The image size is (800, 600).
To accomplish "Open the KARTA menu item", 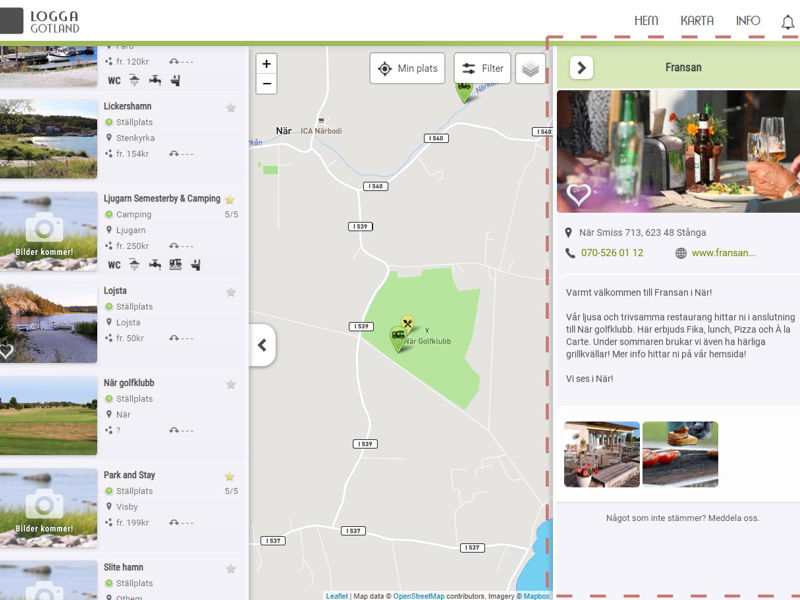I will pos(697,20).
